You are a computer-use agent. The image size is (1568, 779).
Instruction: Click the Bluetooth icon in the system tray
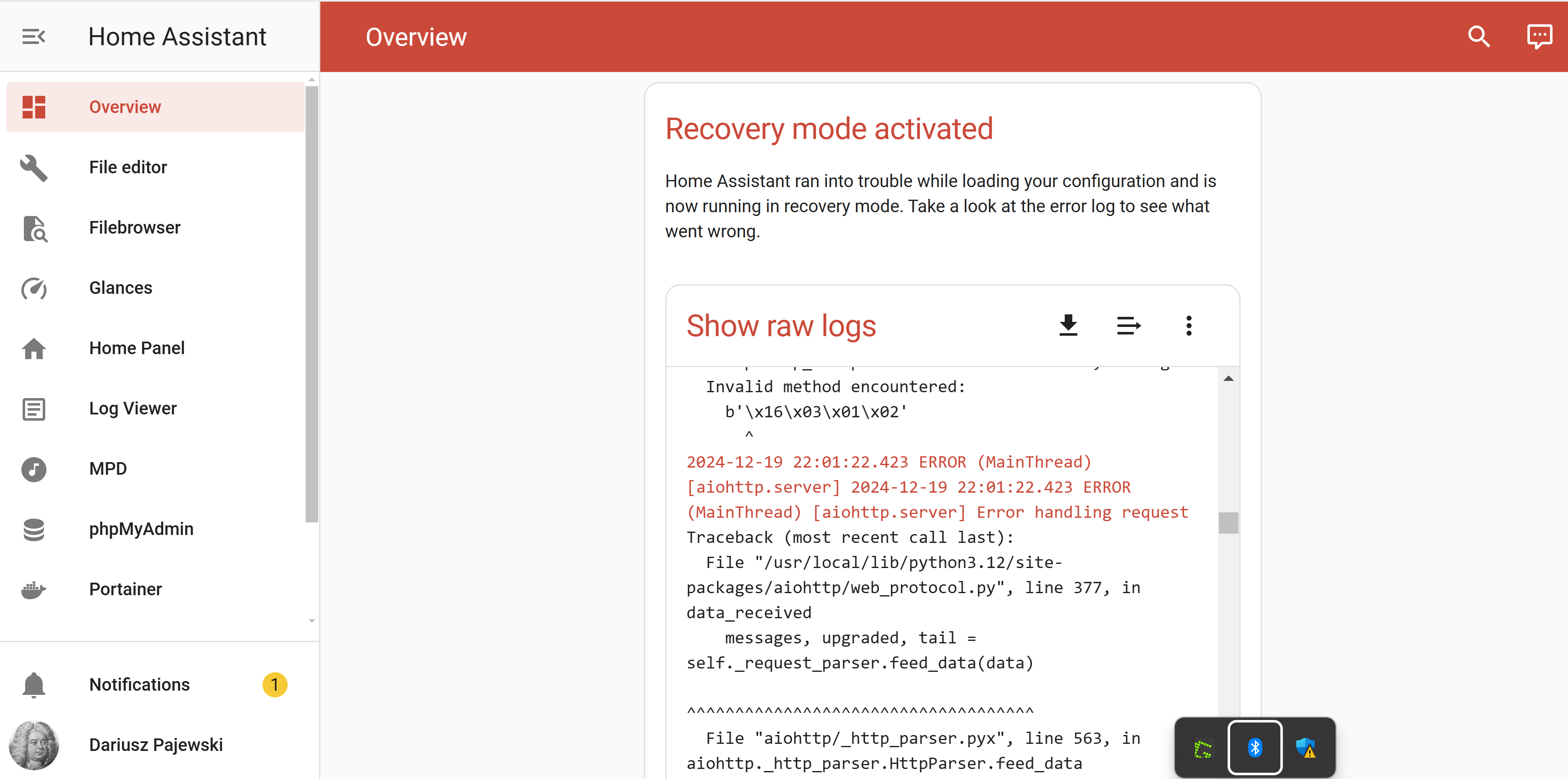(1254, 747)
